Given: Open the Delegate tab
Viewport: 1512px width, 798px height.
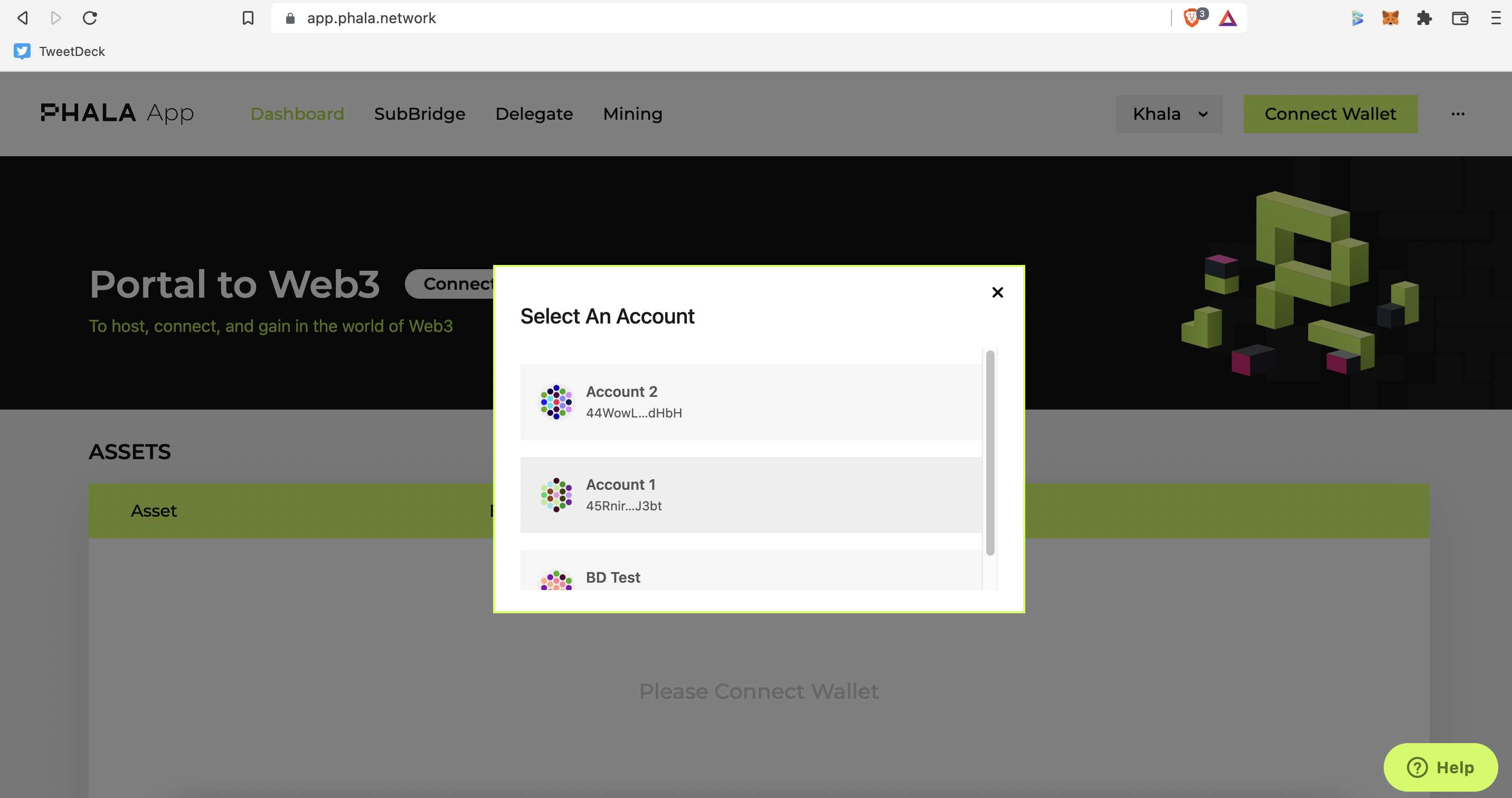Looking at the screenshot, I should pyautogui.click(x=534, y=114).
